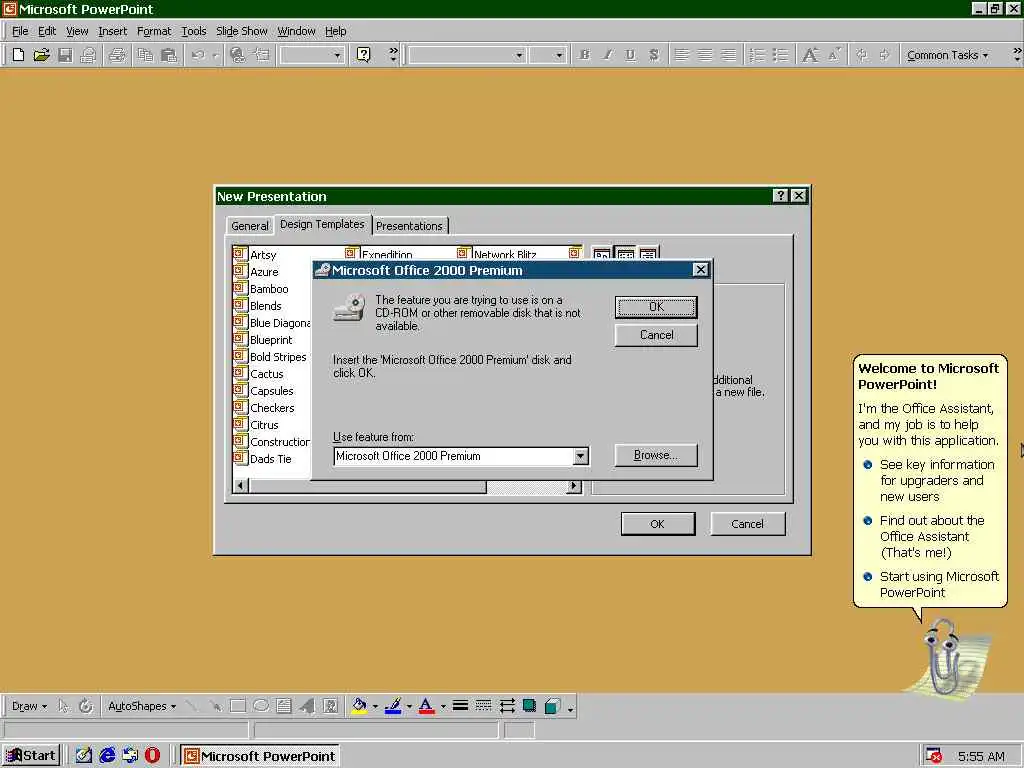Screen dimensions: 1024x768
Task: Click Decrease Font Size icon
Action: click(x=833, y=55)
